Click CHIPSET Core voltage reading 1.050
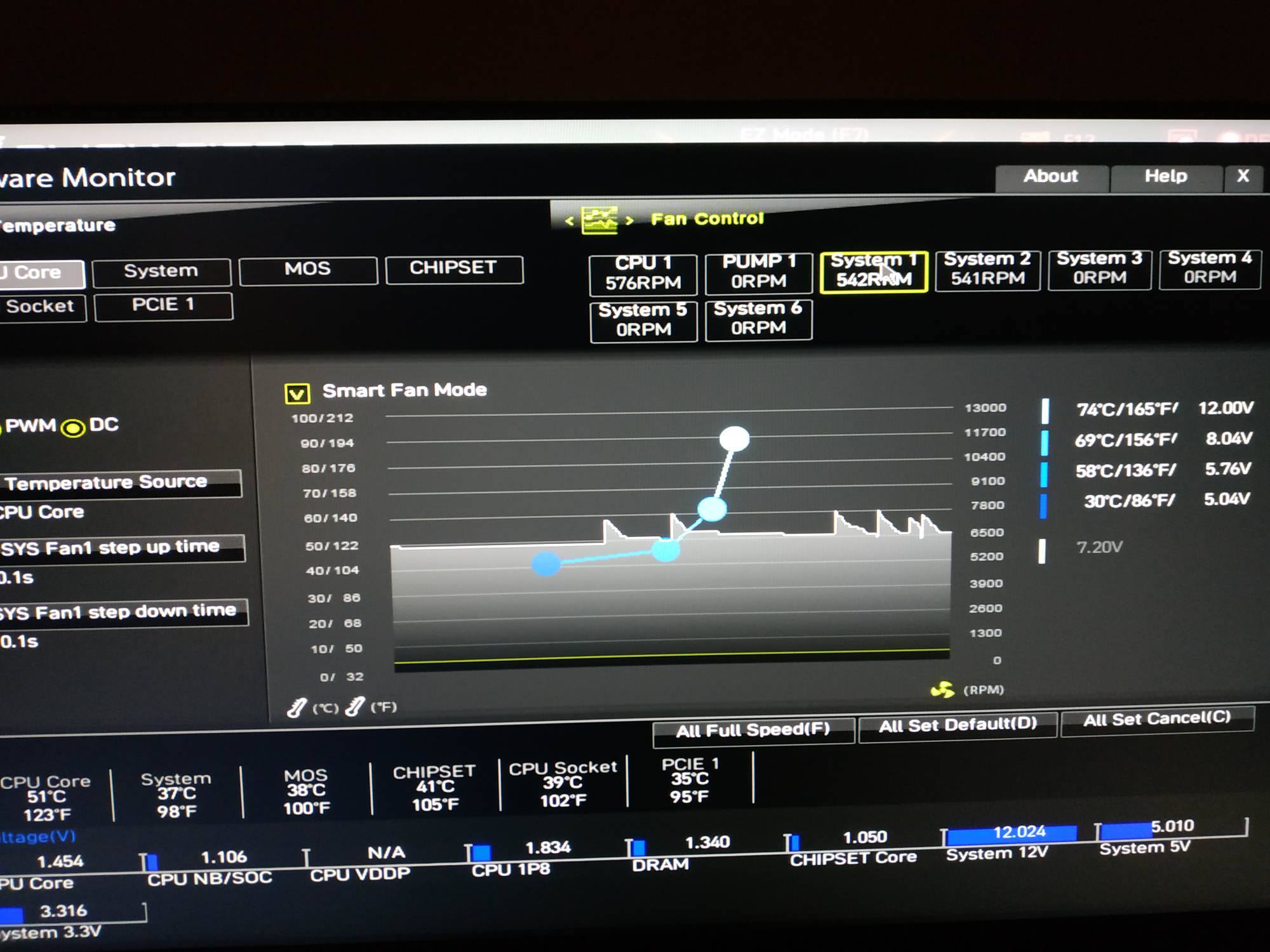 865,838
